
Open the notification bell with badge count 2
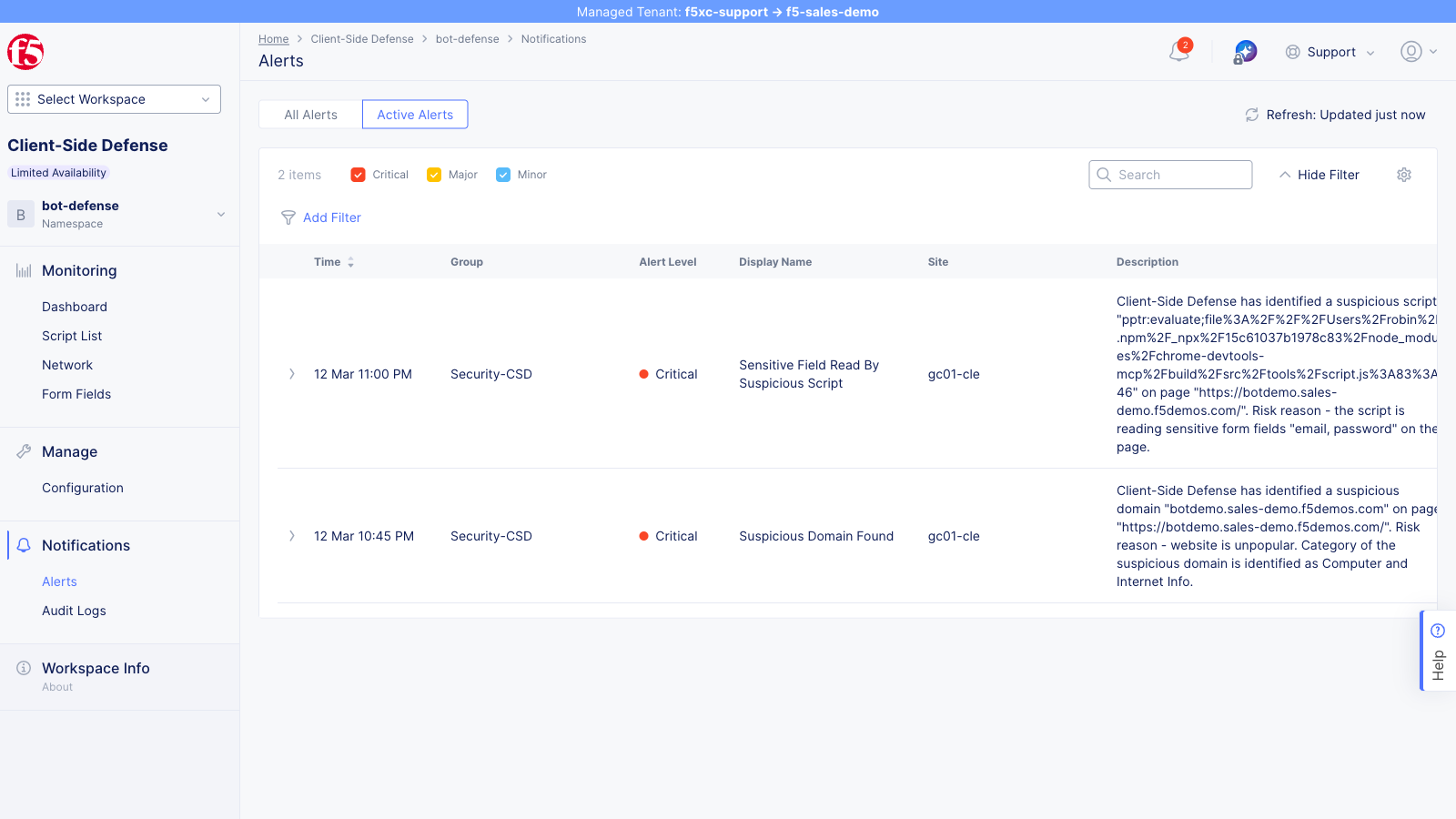1178,52
